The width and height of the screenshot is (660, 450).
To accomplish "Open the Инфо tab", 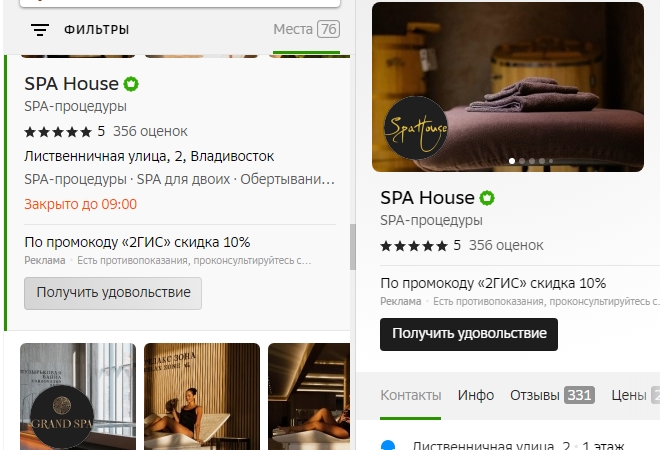I will [476, 395].
